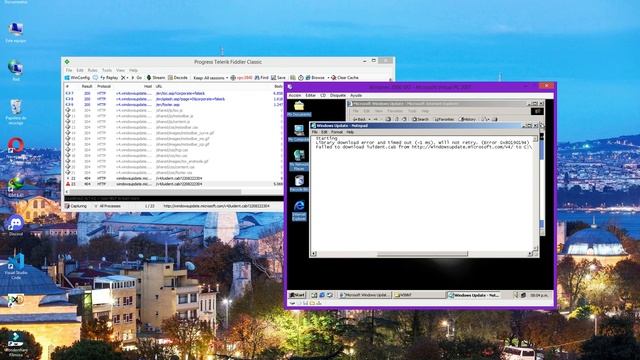
Task: Open the Remove (X) dropdown in Fiddler's toolbar
Action: (x=124, y=78)
